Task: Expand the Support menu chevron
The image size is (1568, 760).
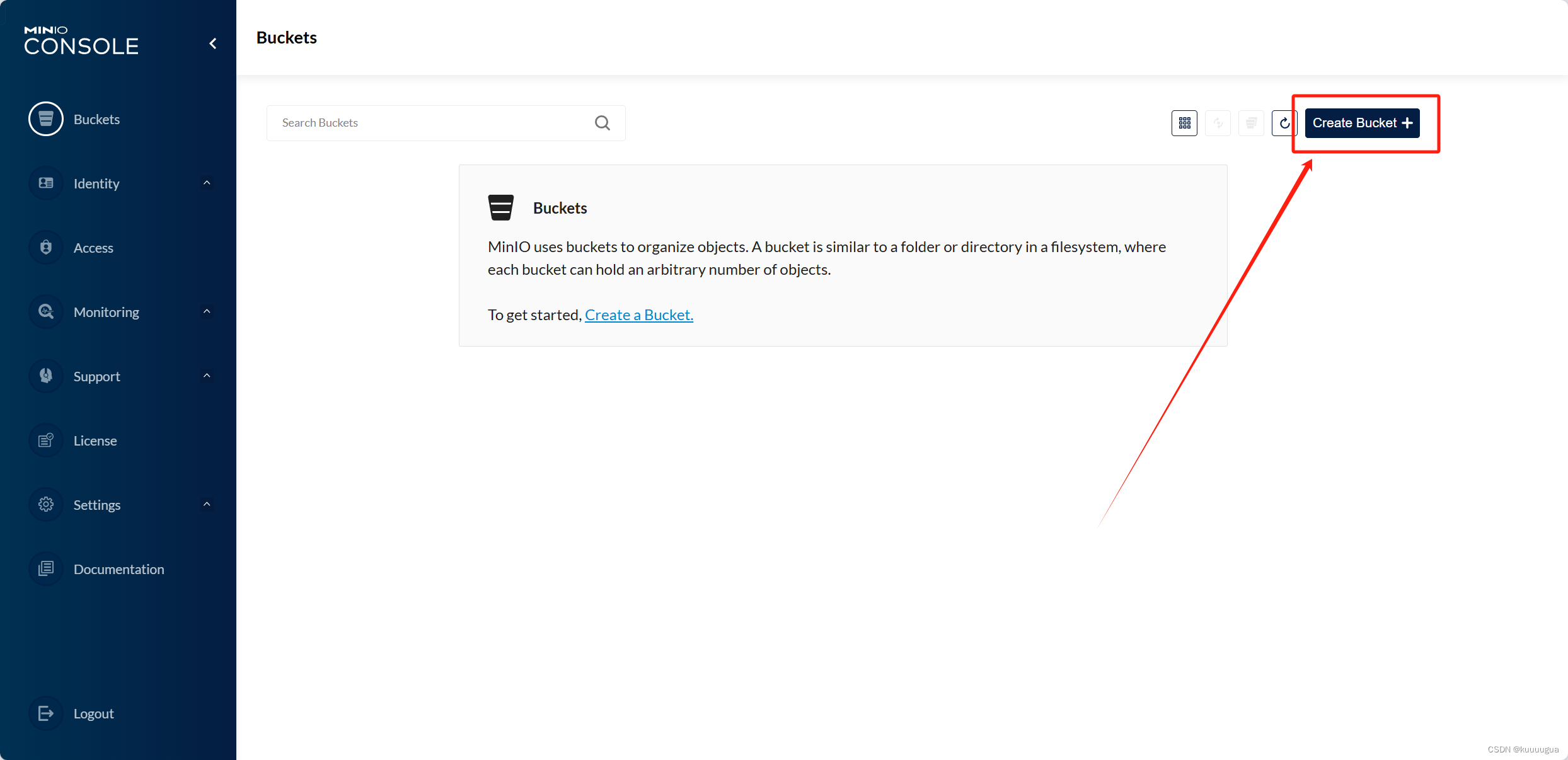Action: [x=207, y=376]
